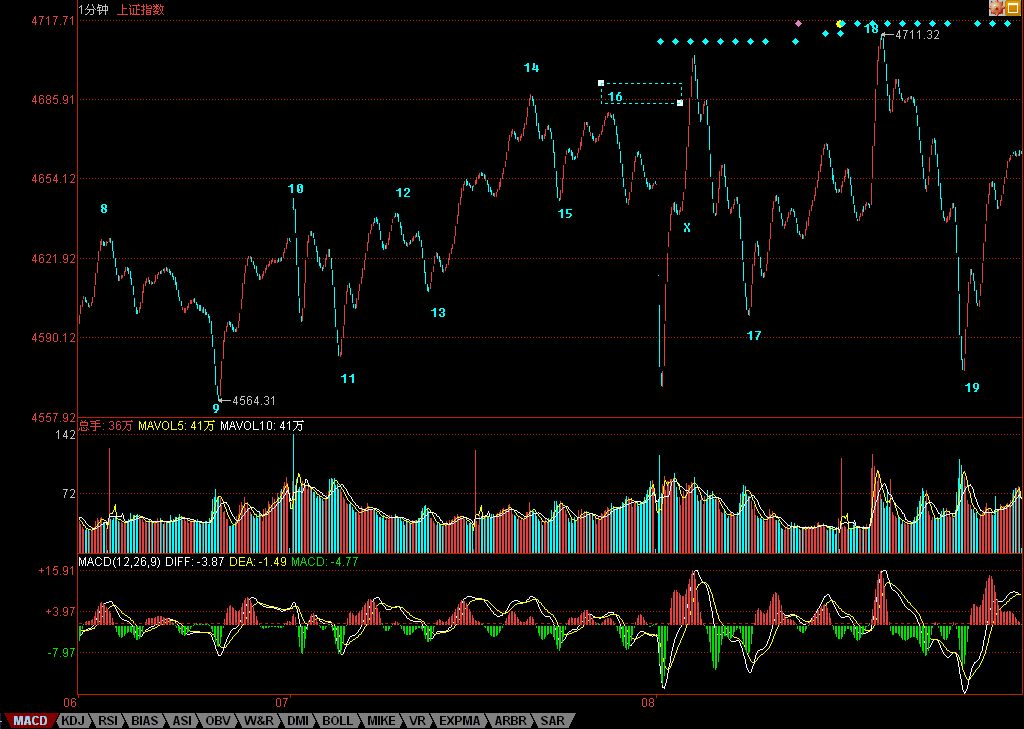Click the 上证指数 title label
Screen dimensions: 1024x729
tap(141, 10)
